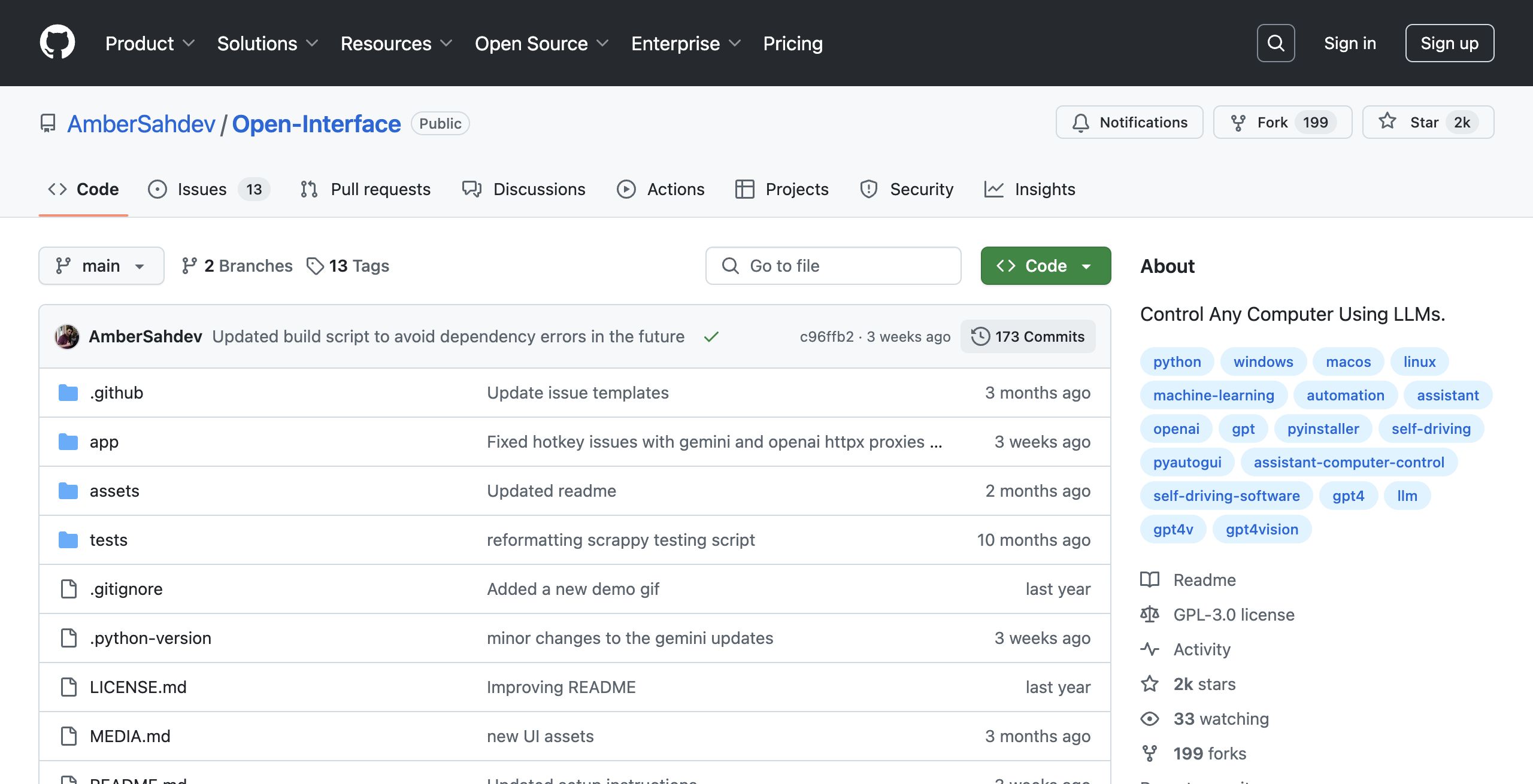Viewport: 1533px width, 784px height.
Task: Open the 173 Commits history
Action: click(x=1028, y=336)
